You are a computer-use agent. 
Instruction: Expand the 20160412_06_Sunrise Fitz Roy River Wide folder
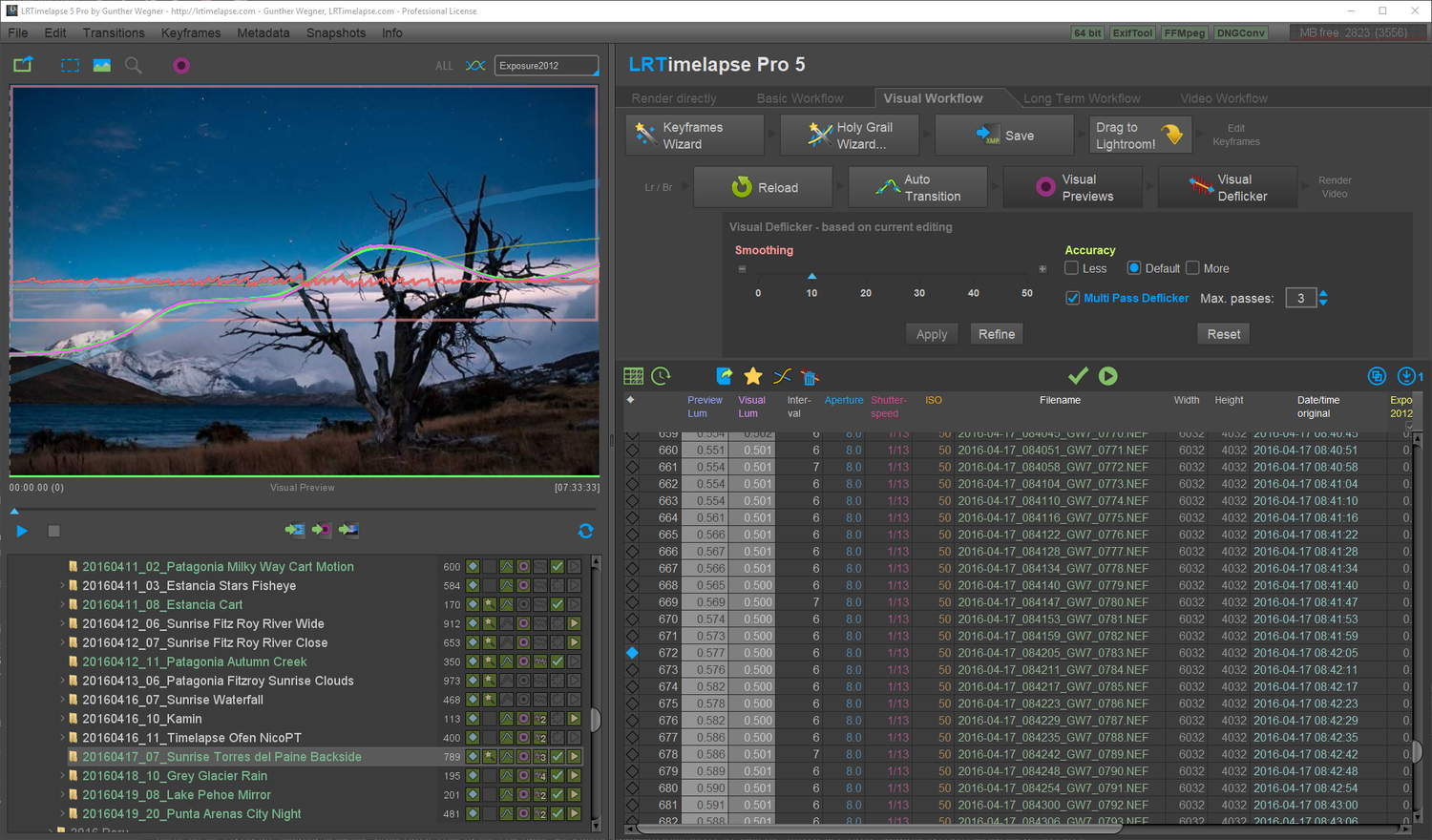62,624
